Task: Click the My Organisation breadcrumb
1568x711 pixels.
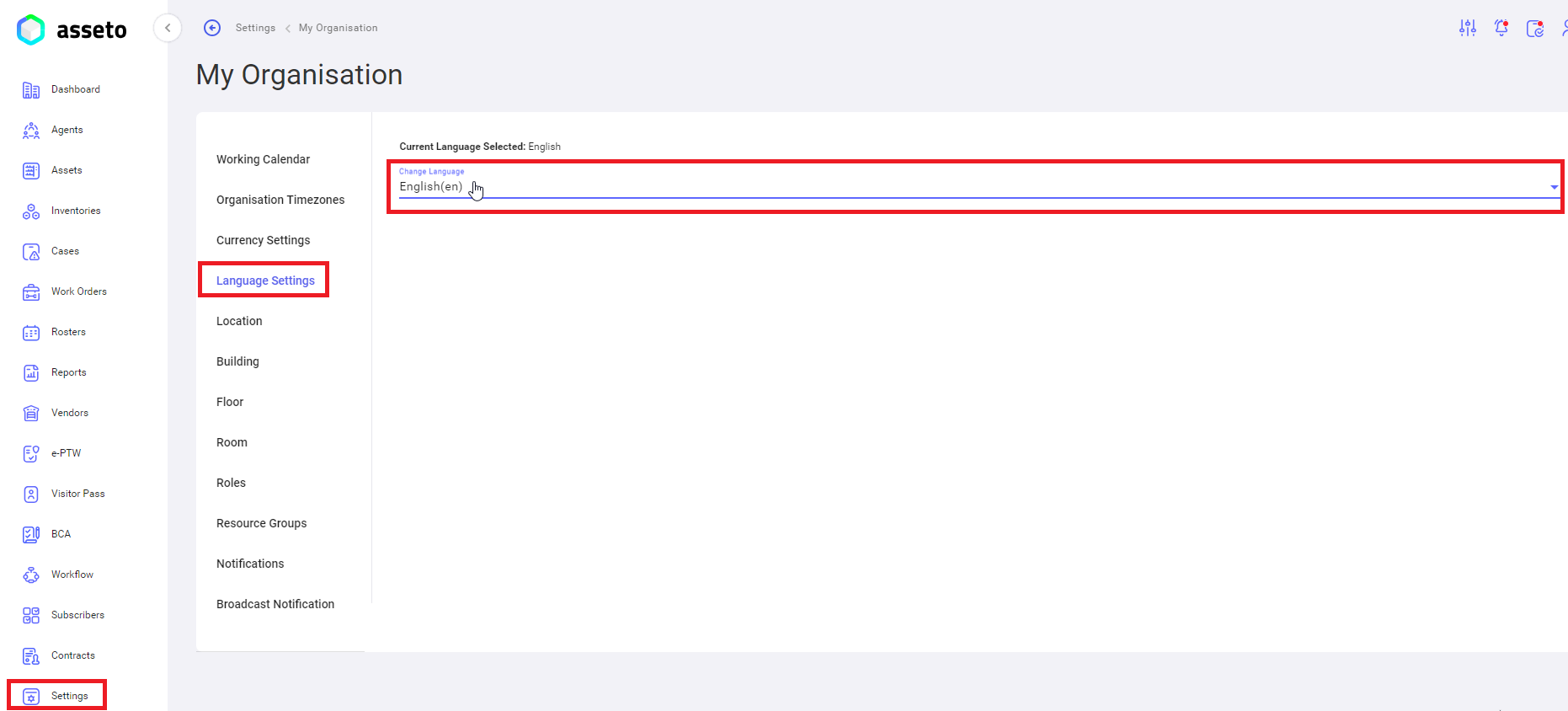Action: [338, 28]
